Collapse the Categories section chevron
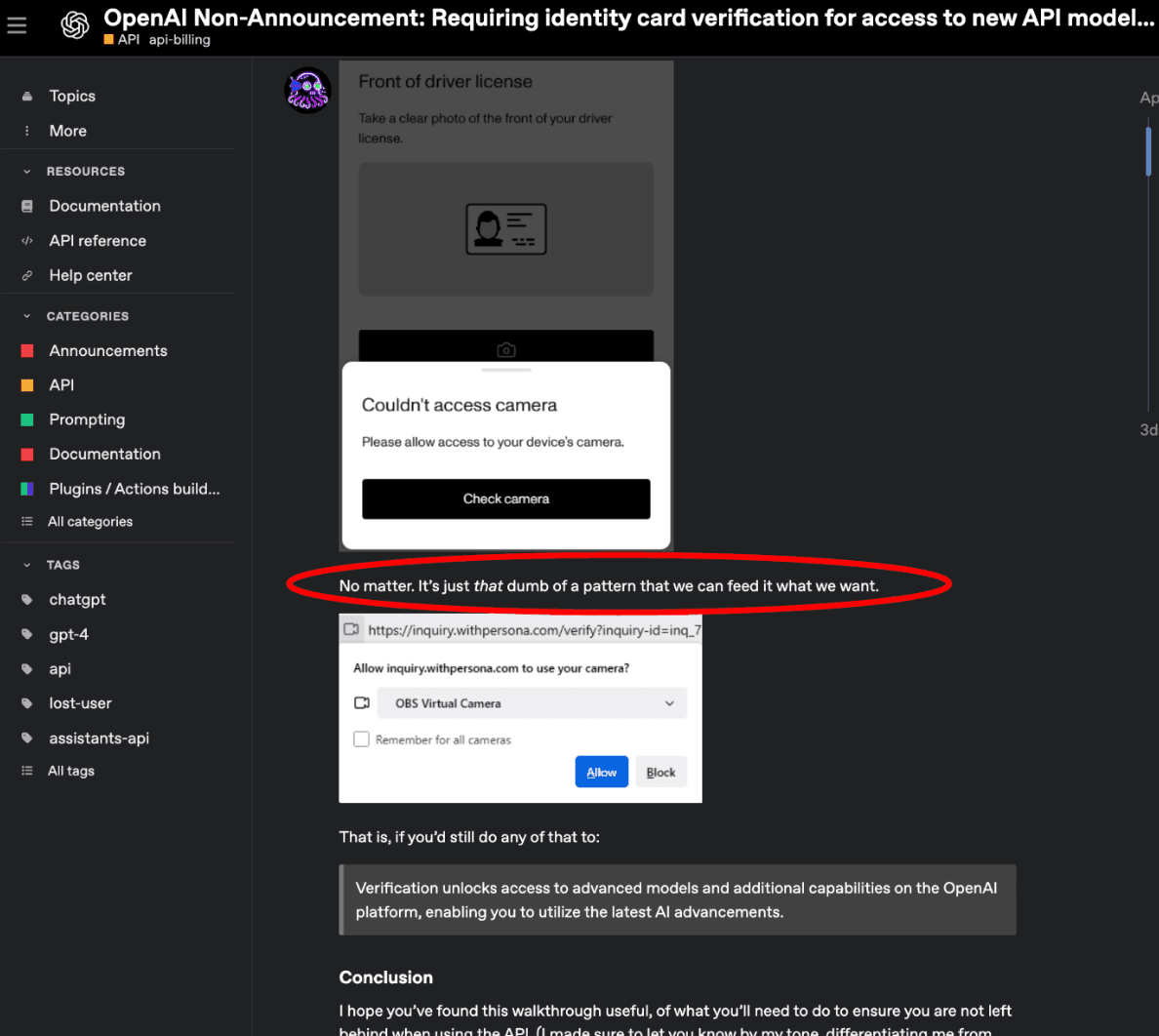The image size is (1159, 1036). [27, 316]
